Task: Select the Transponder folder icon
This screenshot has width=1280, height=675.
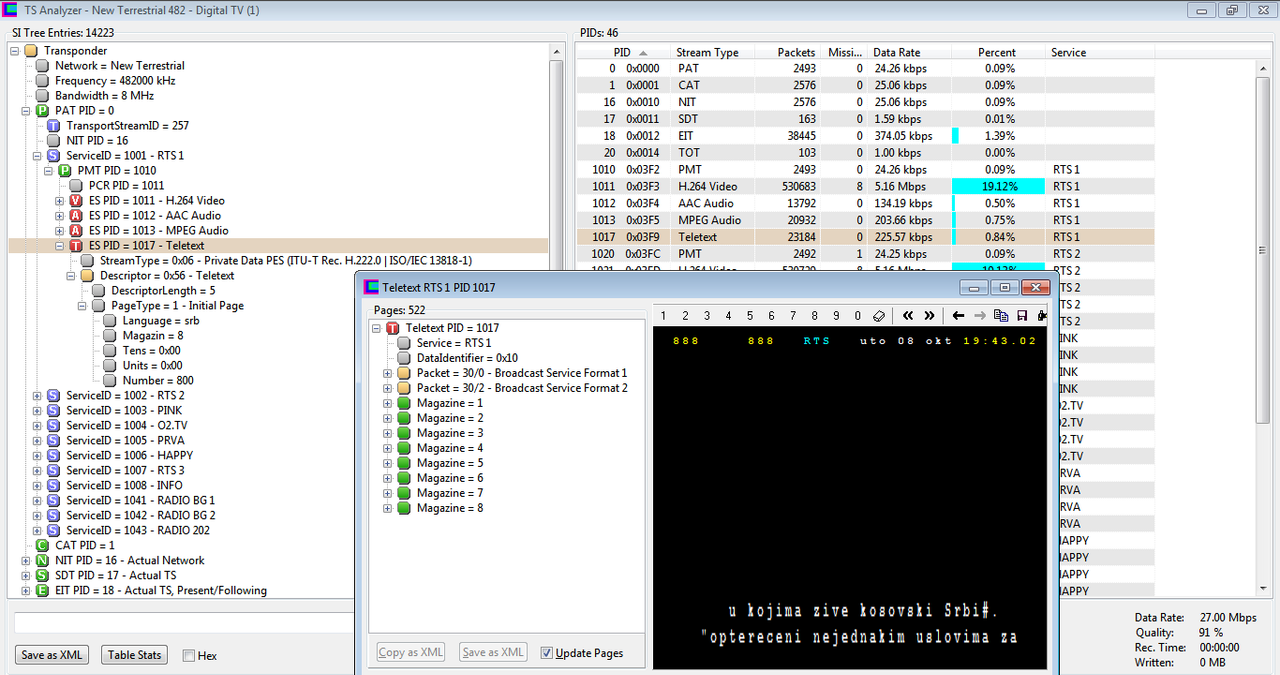Action: (31, 51)
